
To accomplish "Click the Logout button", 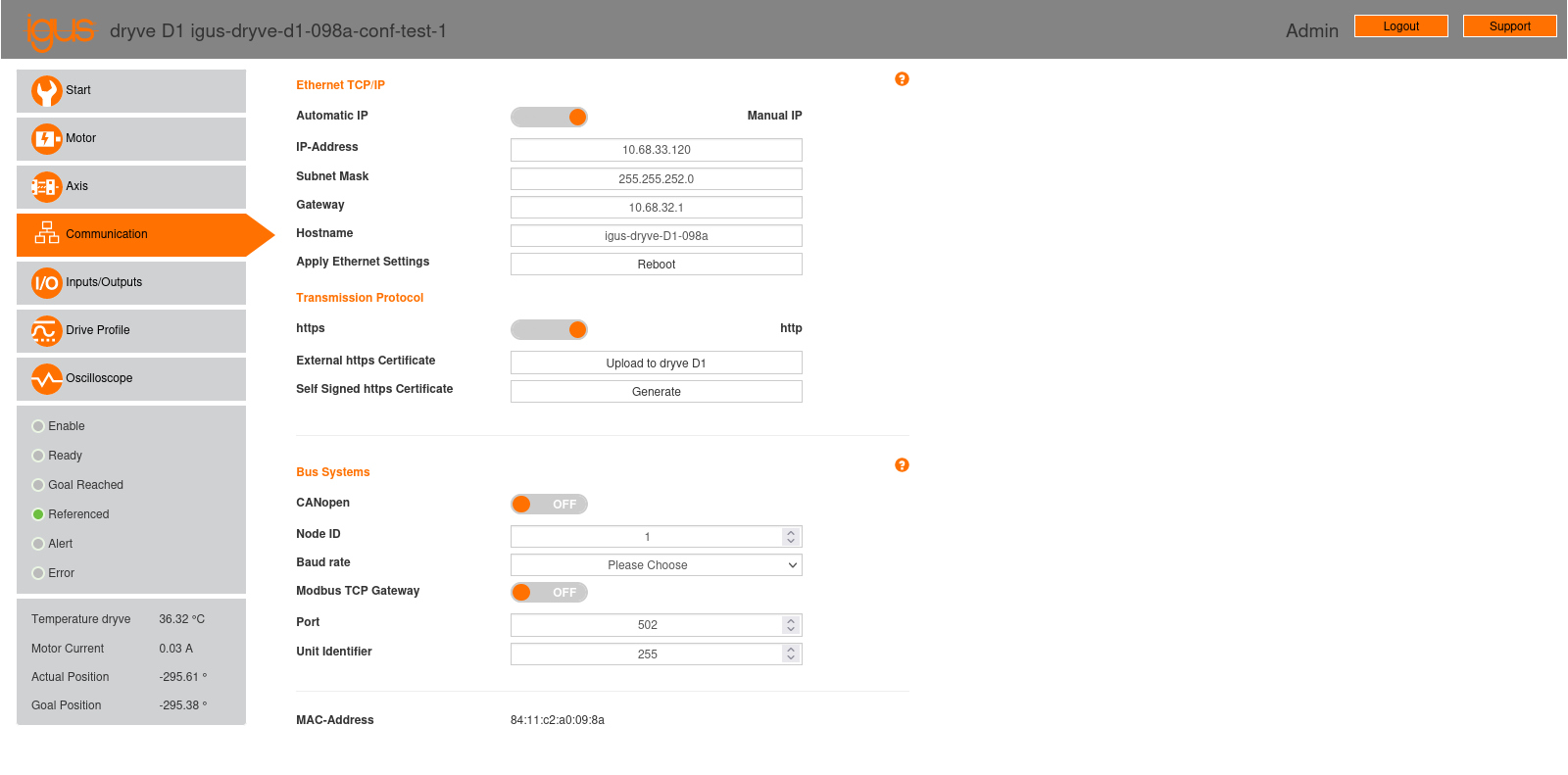I will 1400,26.
